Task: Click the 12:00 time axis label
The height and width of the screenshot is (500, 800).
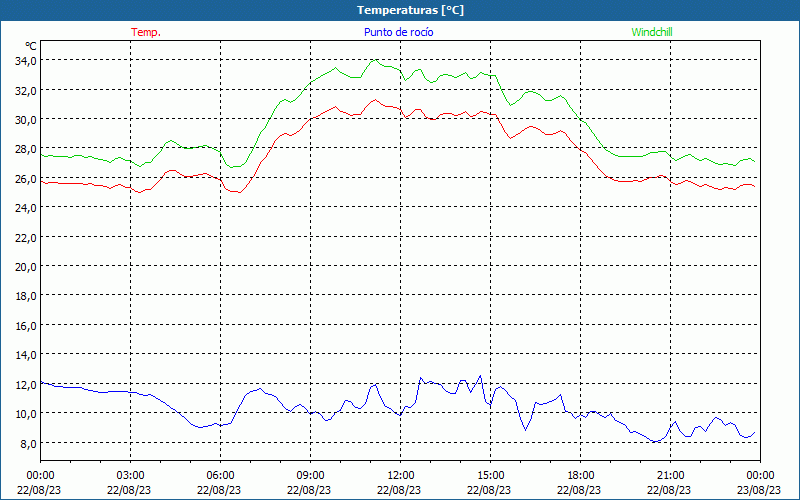Action: point(401,476)
